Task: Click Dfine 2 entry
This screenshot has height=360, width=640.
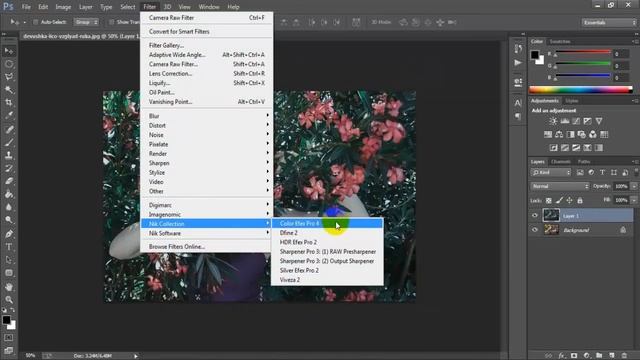Action: tap(327, 233)
